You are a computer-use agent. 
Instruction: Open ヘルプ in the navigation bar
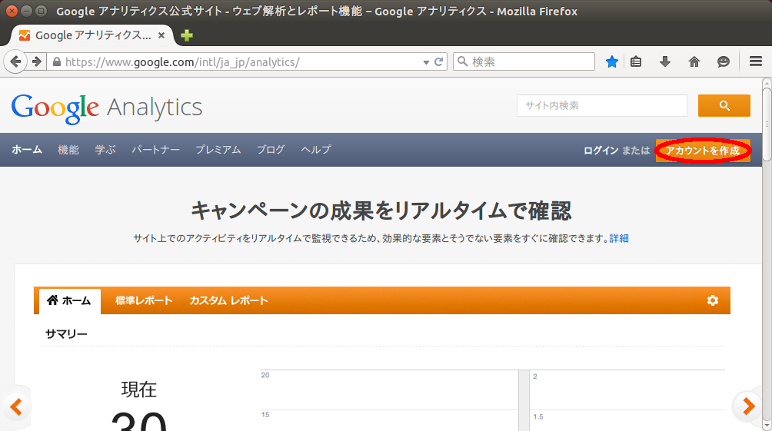pos(316,149)
